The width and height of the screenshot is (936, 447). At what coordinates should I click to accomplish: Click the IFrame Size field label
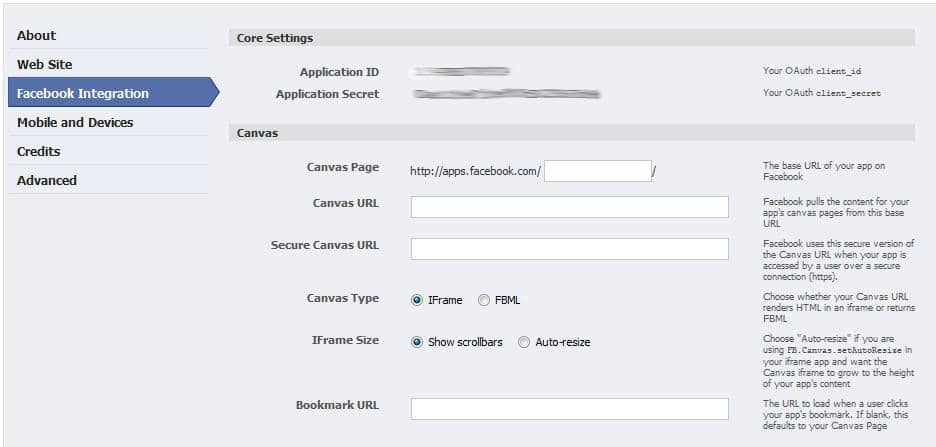(x=345, y=340)
